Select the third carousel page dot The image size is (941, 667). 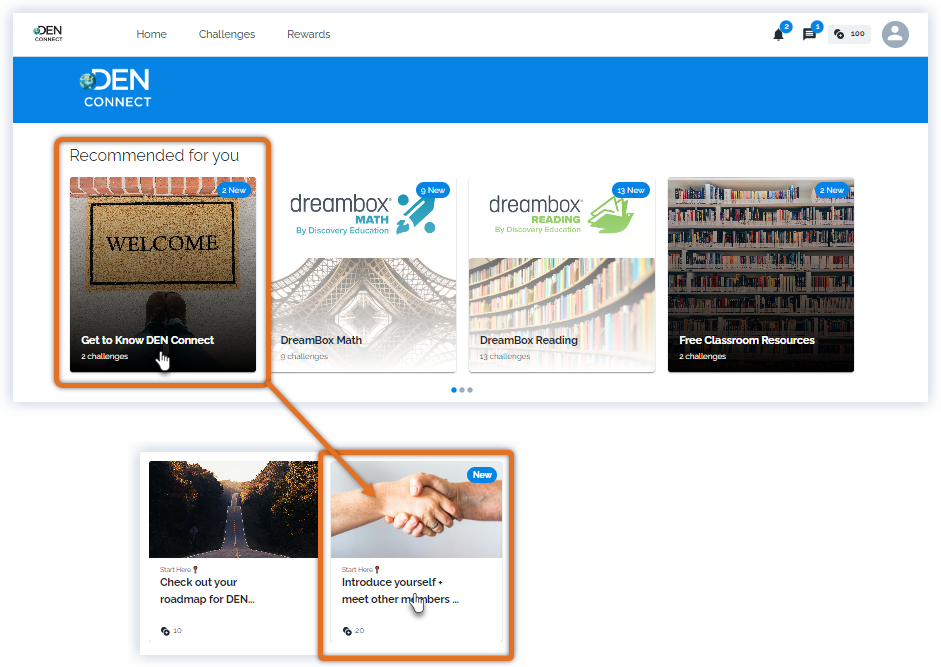pyautogui.click(x=470, y=390)
